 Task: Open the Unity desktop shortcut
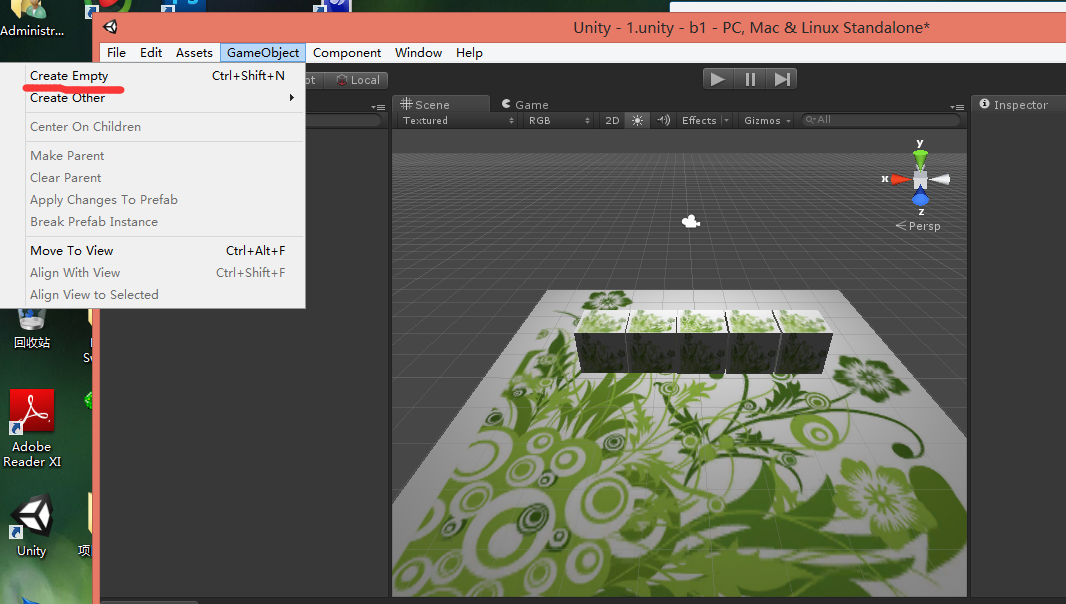tap(31, 526)
